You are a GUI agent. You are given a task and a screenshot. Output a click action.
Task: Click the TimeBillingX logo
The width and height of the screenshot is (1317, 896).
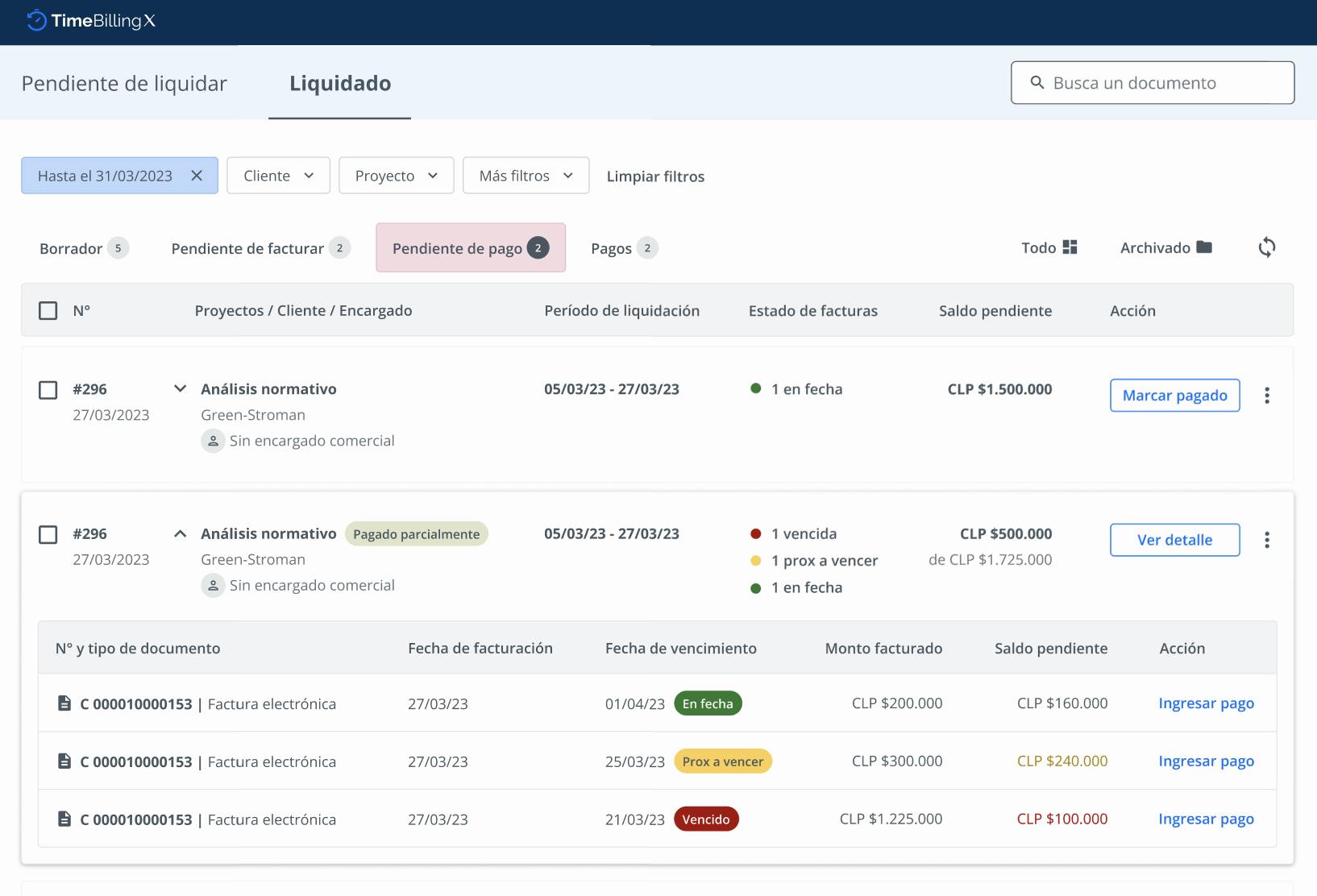[90, 22]
